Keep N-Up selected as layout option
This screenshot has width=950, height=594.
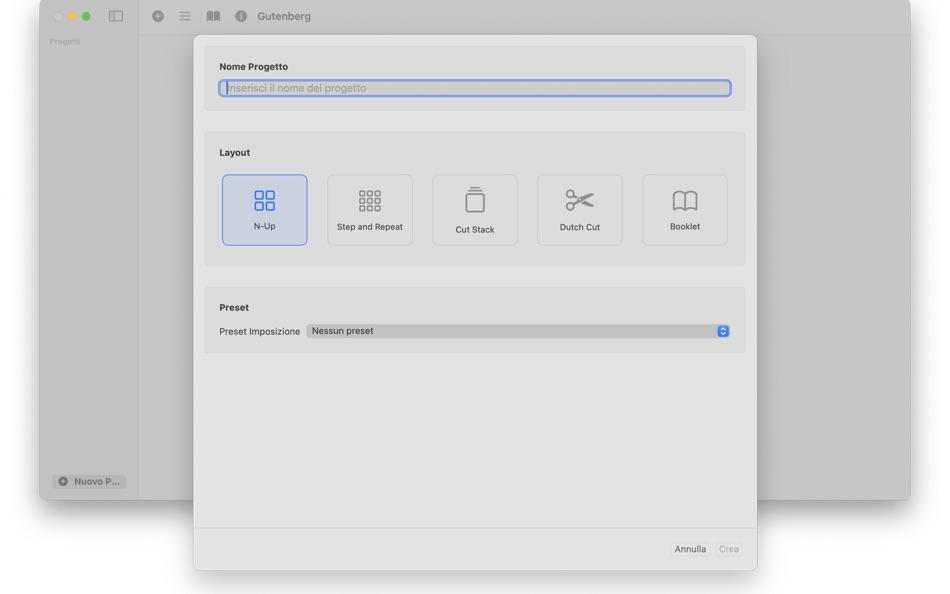264,209
